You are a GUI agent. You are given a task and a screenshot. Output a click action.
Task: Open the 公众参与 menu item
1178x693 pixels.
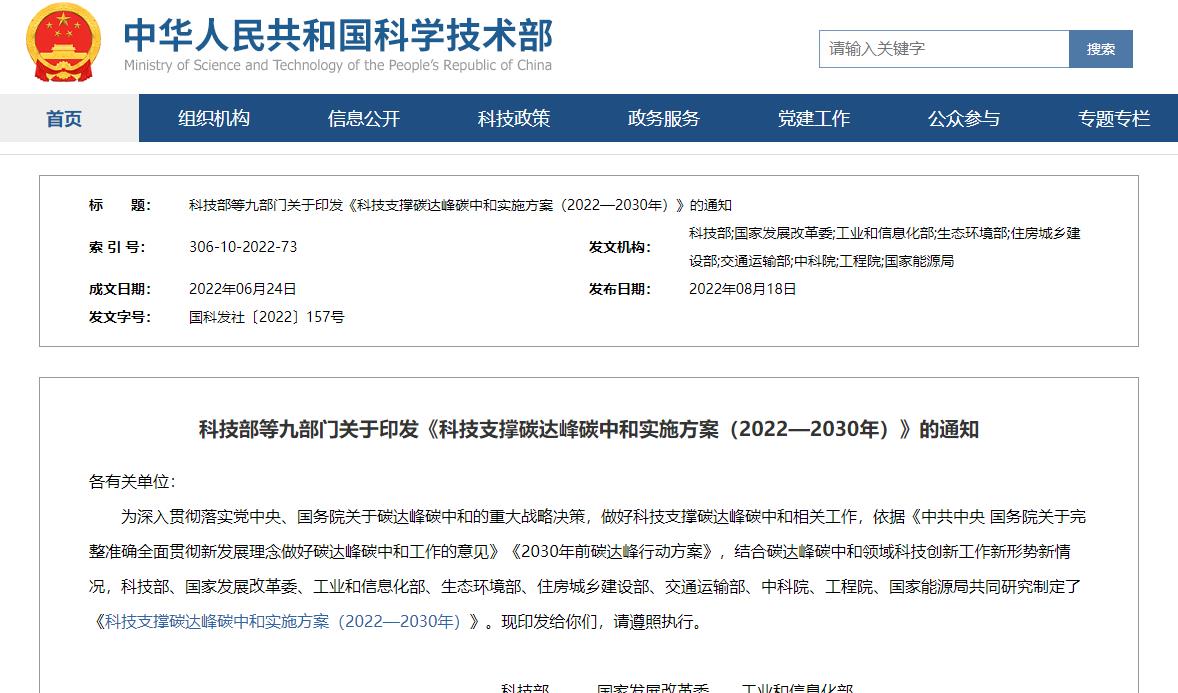pyautogui.click(x=964, y=119)
